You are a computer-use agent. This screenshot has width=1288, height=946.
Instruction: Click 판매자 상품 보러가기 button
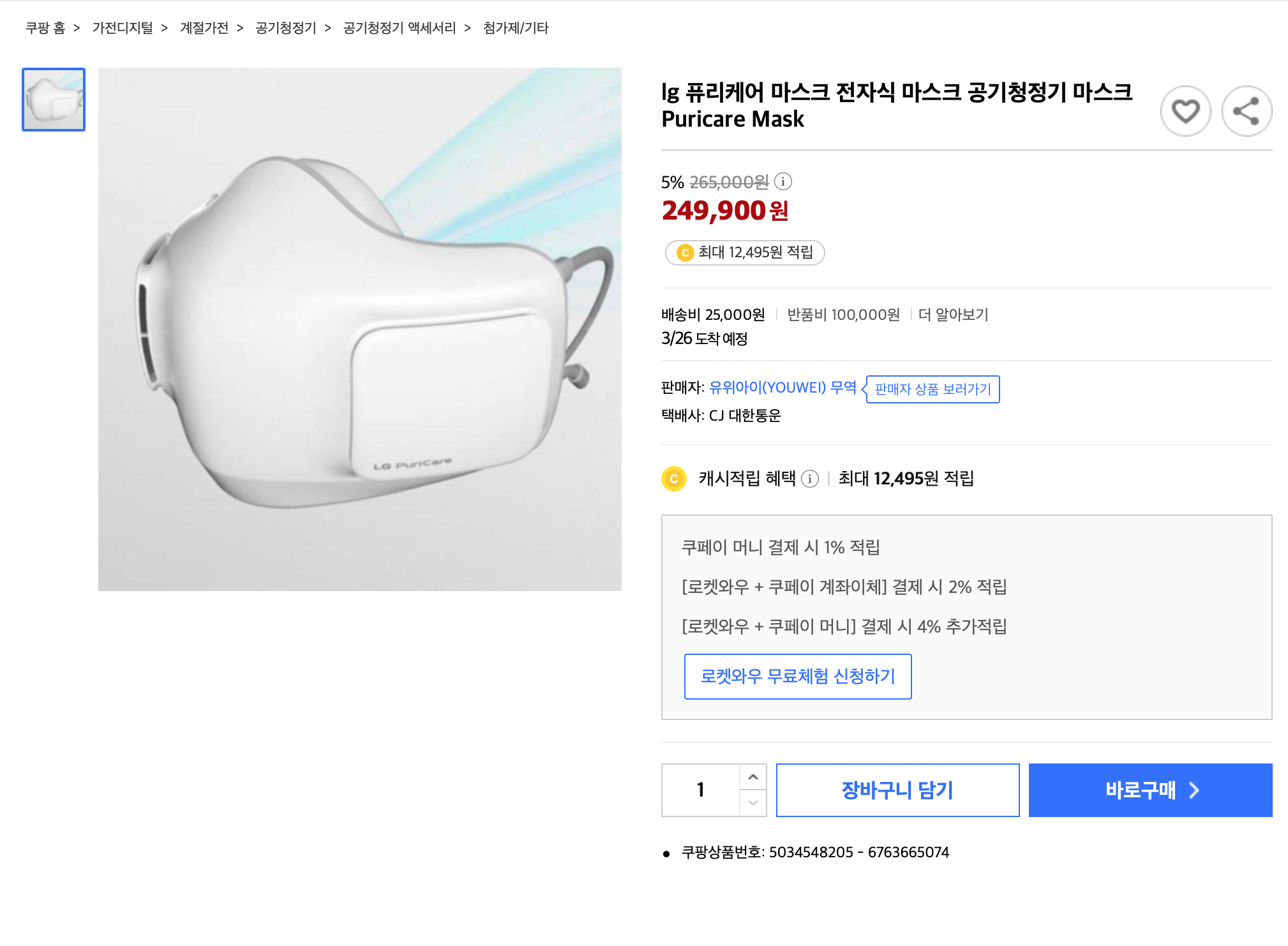point(932,389)
